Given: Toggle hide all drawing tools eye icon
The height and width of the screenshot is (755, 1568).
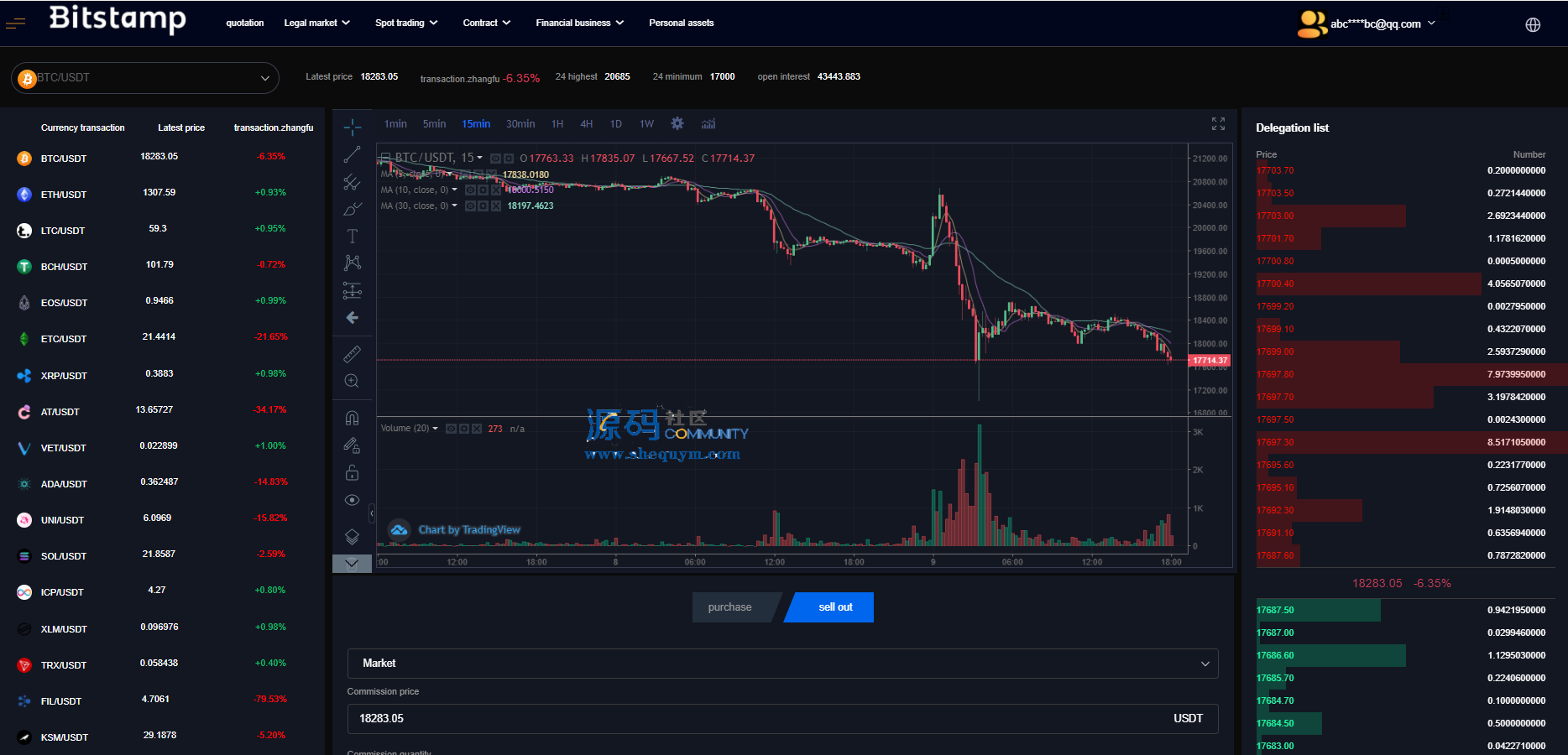Looking at the screenshot, I should coord(353,500).
